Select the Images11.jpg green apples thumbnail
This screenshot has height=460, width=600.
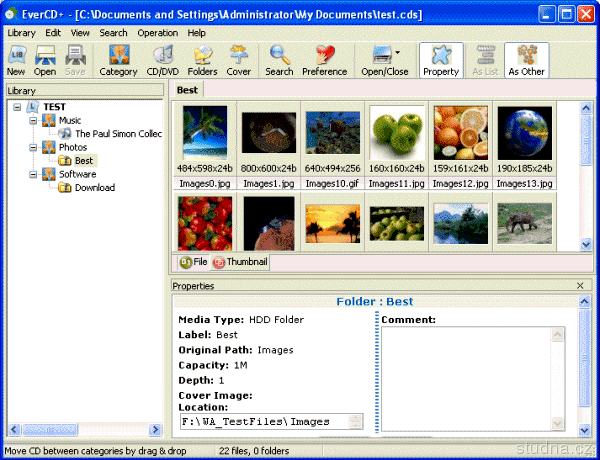397,132
